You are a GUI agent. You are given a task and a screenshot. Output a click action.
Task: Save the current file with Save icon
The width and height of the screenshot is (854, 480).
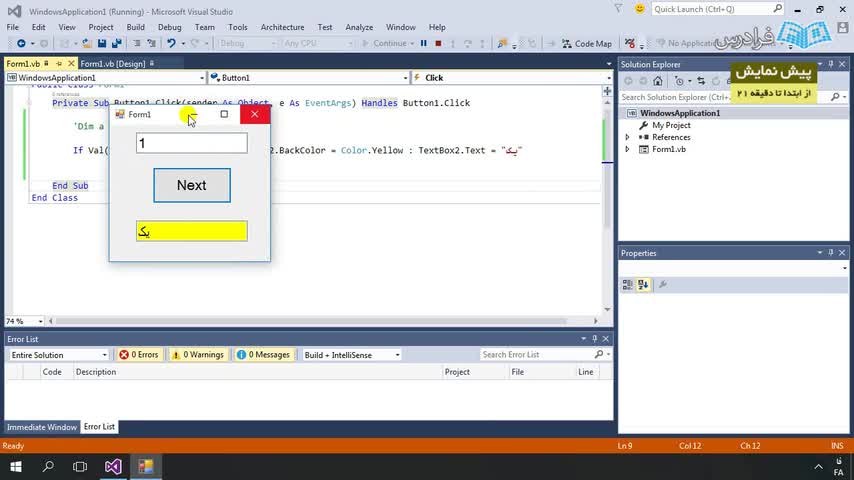tap(102, 43)
